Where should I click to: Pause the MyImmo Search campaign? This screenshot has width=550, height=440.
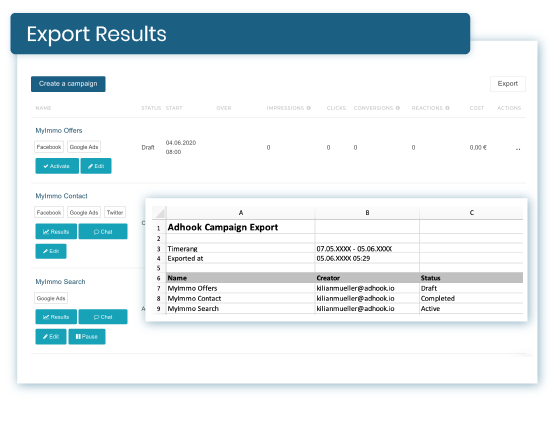(87, 337)
